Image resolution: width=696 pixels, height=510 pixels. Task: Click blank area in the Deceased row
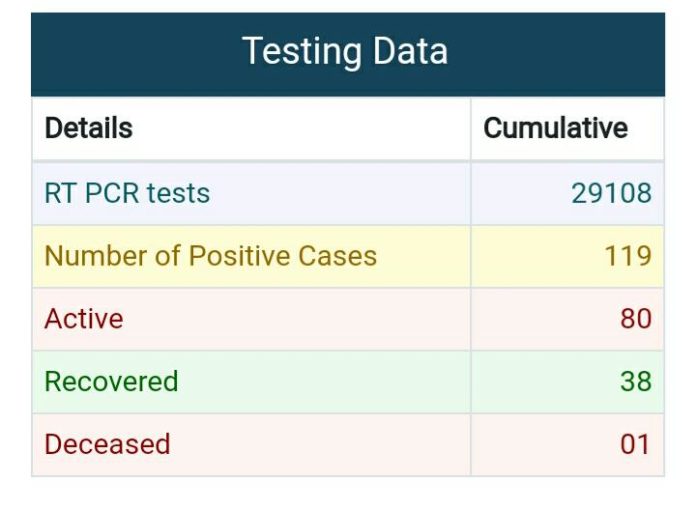tap(320, 444)
